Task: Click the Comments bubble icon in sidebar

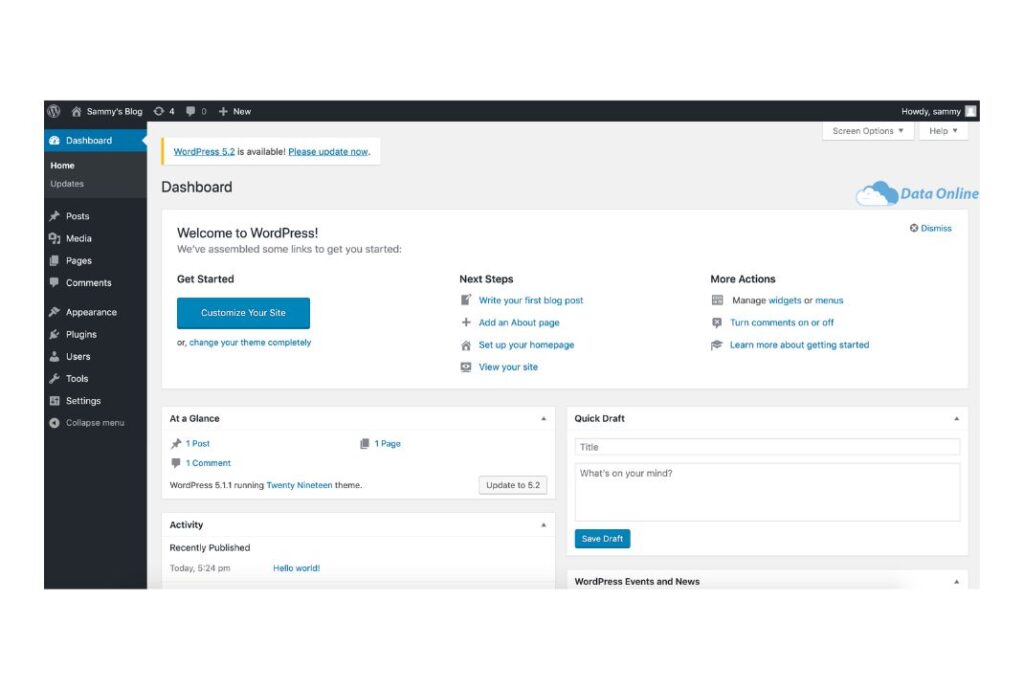Action: click(x=54, y=283)
